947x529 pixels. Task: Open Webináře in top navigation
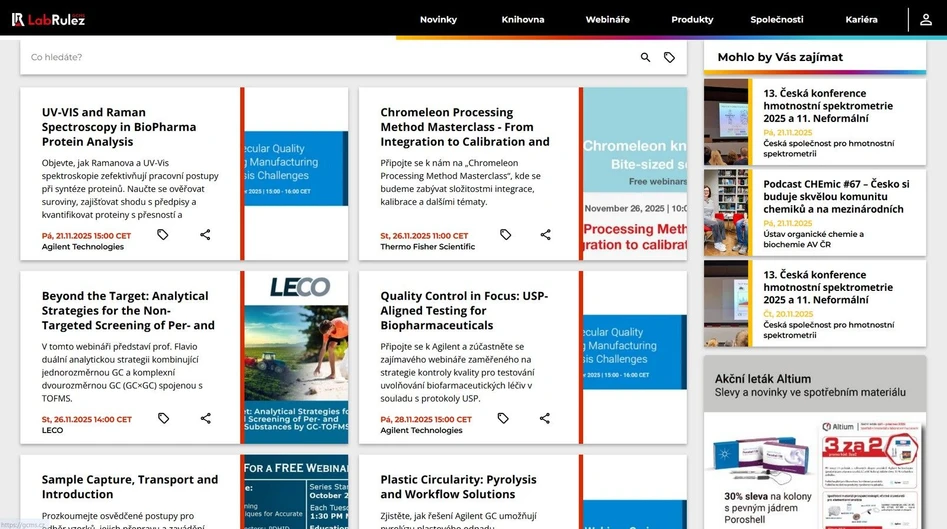[x=608, y=20]
